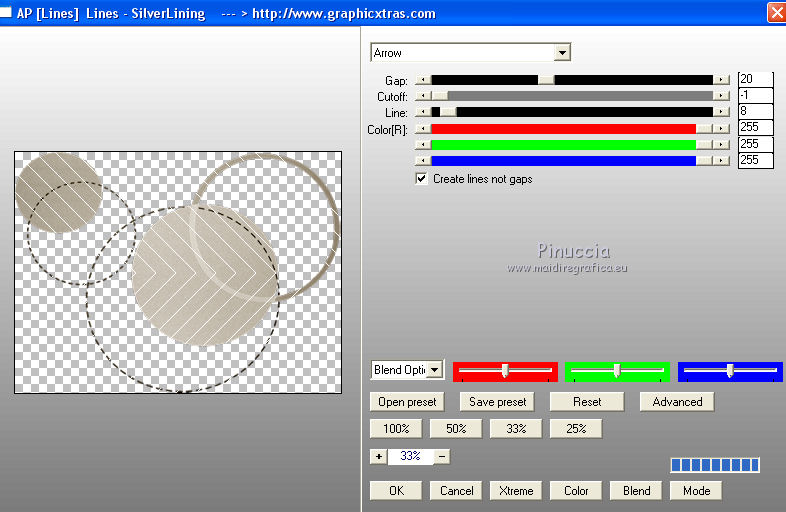Click the Color[R] red slider left arrow
Viewport: 786px width, 512px height.
tap(424, 129)
